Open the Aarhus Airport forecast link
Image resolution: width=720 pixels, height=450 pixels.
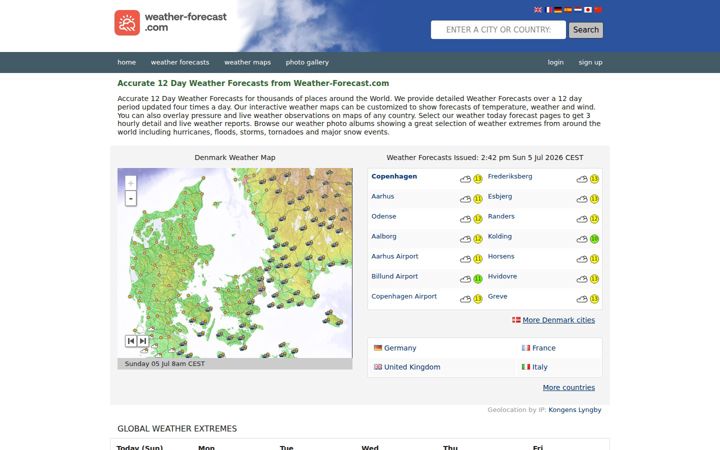pyautogui.click(x=395, y=256)
